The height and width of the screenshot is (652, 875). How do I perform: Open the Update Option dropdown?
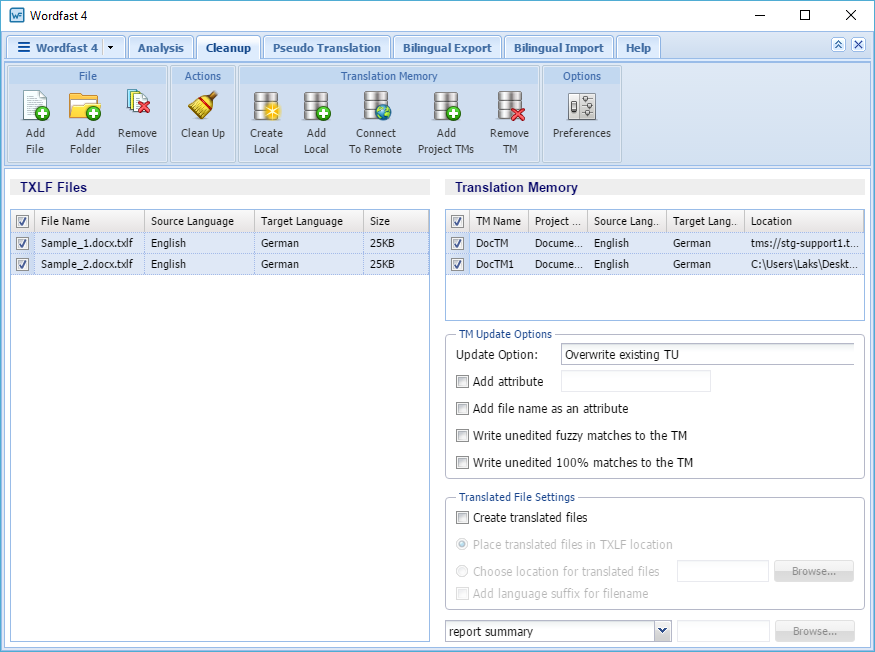click(x=707, y=354)
